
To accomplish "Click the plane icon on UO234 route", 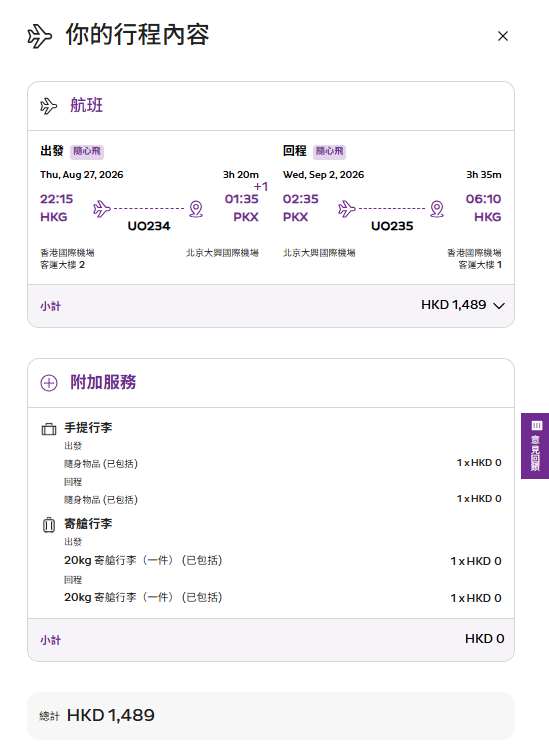I will (x=102, y=209).
